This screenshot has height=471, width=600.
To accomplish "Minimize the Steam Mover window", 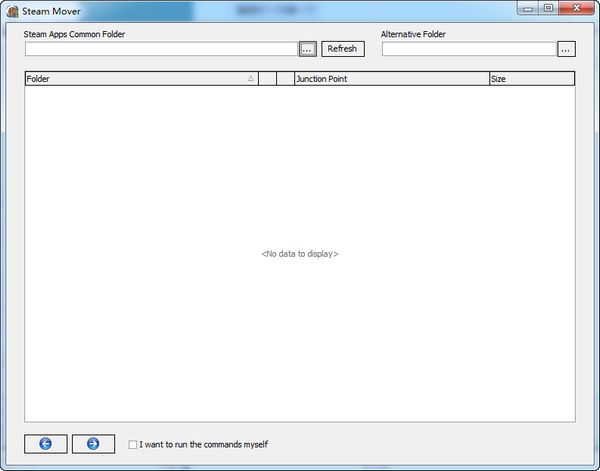I will pos(528,8).
